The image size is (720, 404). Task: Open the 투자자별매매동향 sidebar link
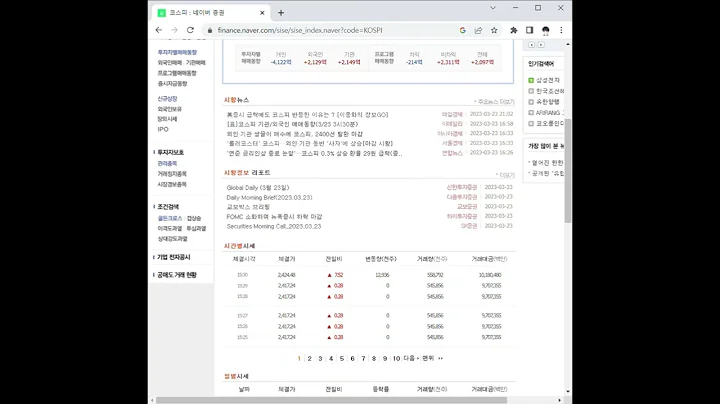177,53
